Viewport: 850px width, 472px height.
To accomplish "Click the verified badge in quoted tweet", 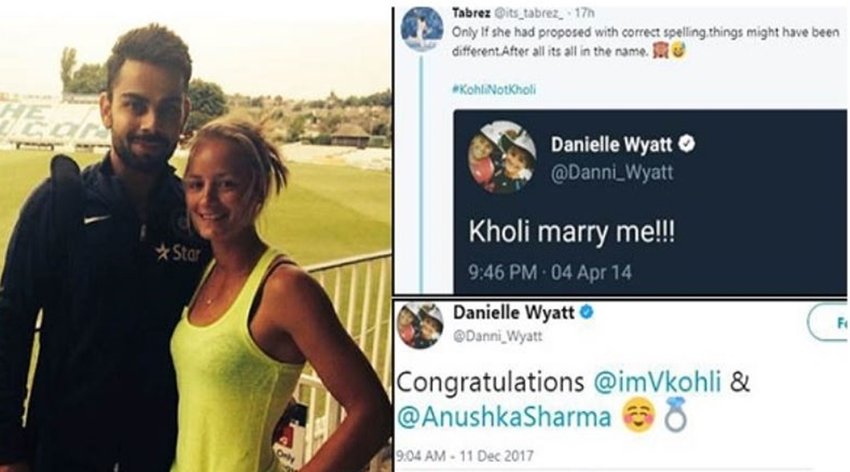I will 687,144.
